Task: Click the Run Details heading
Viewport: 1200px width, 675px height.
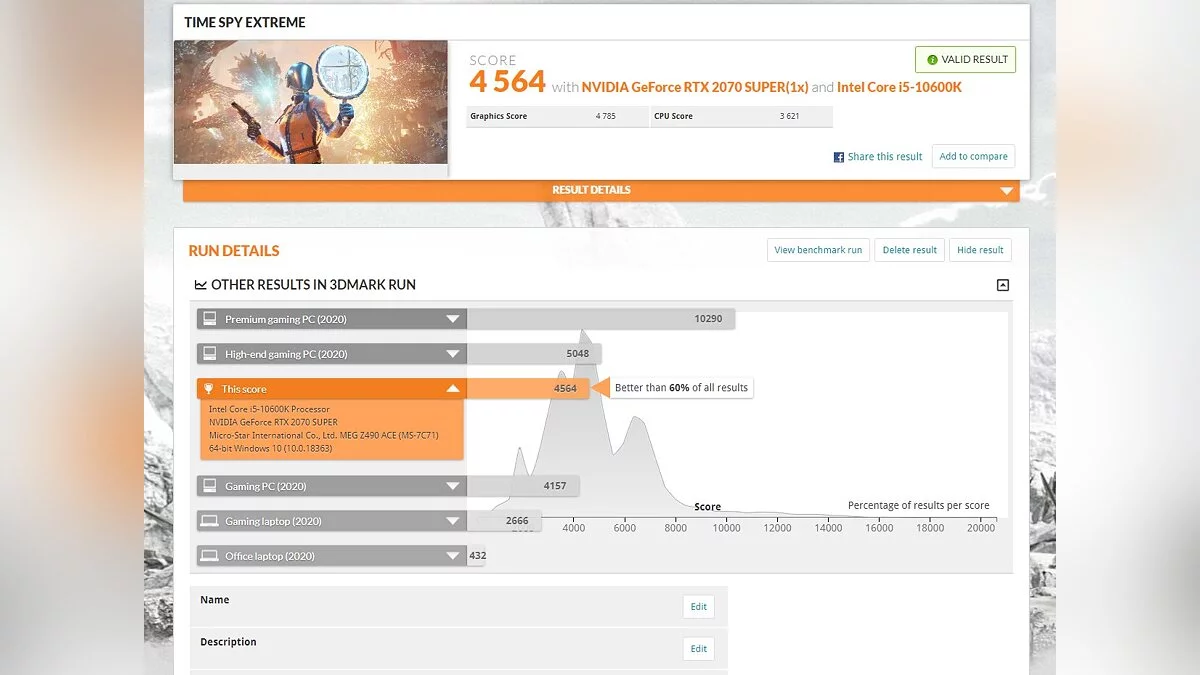Action: point(234,251)
